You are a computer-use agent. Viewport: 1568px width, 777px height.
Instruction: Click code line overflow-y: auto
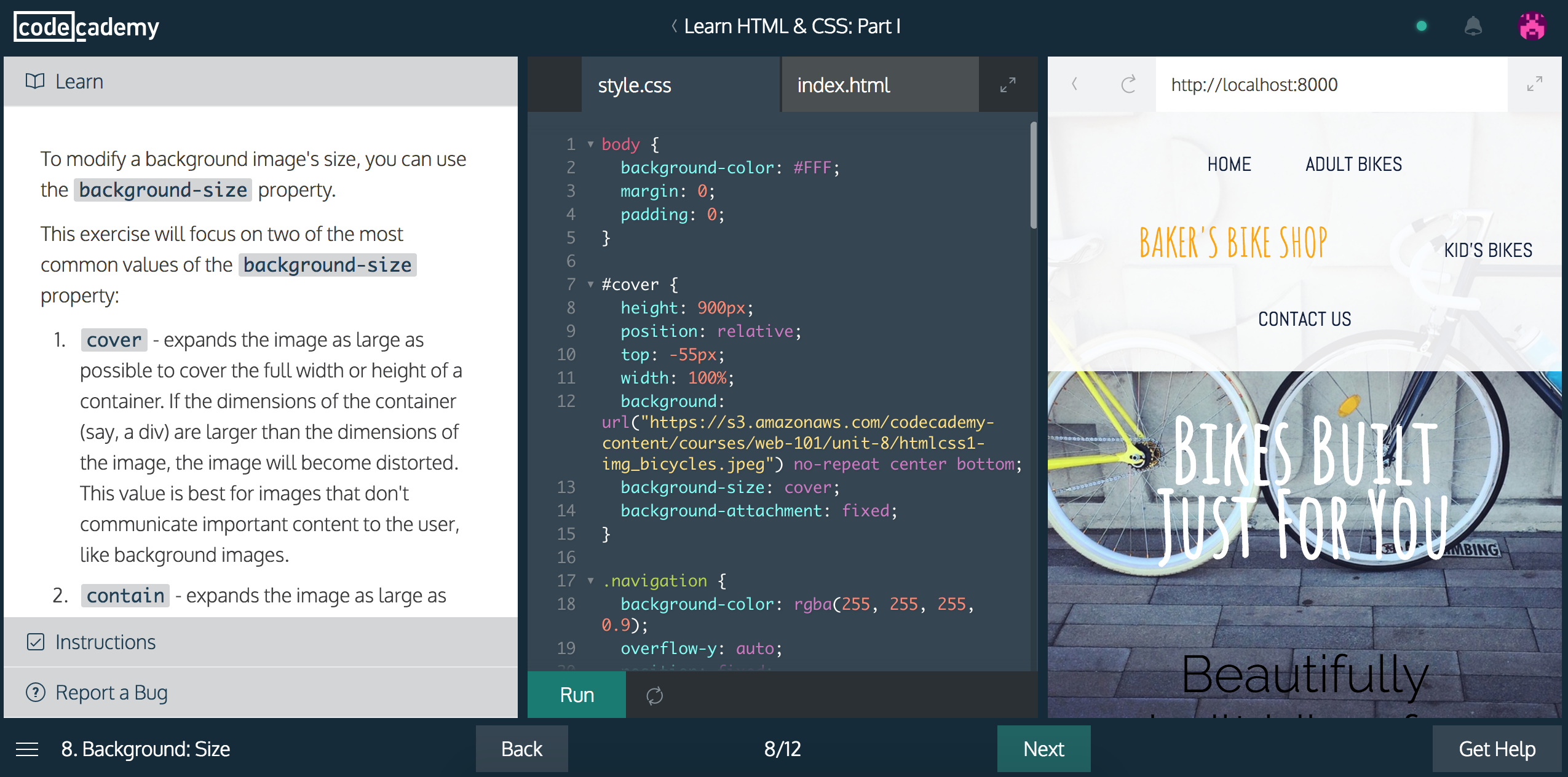click(x=701, y=649)
